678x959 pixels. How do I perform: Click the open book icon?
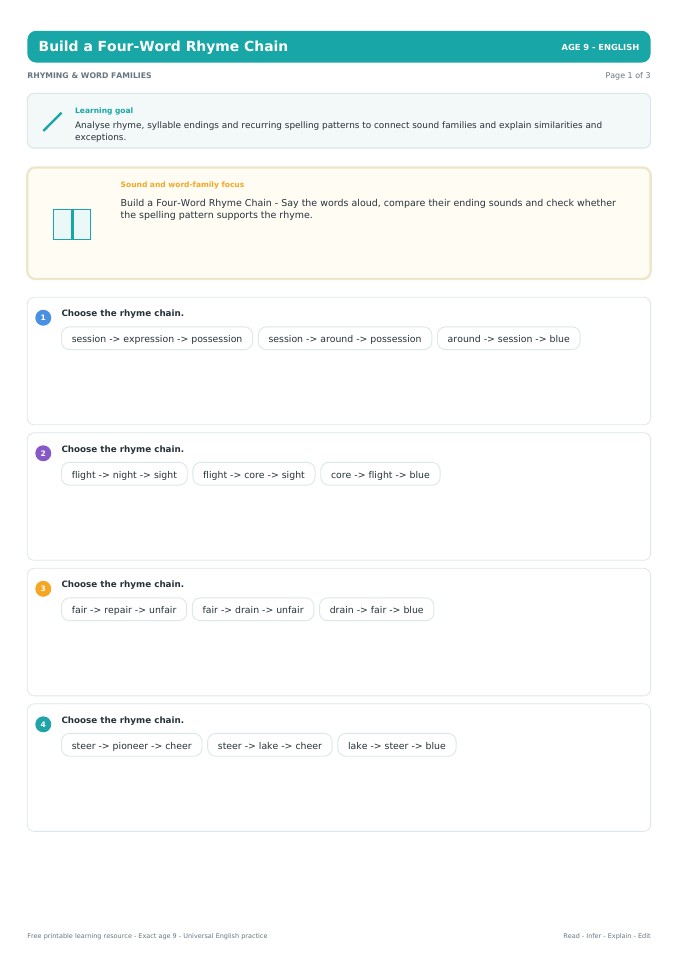tap(72, 224)
